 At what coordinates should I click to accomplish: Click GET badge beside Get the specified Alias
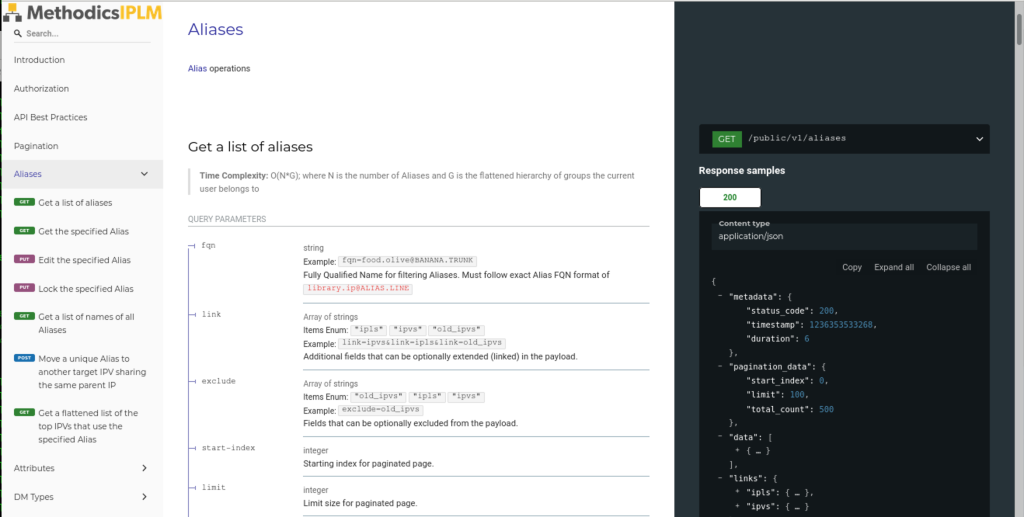24,231
